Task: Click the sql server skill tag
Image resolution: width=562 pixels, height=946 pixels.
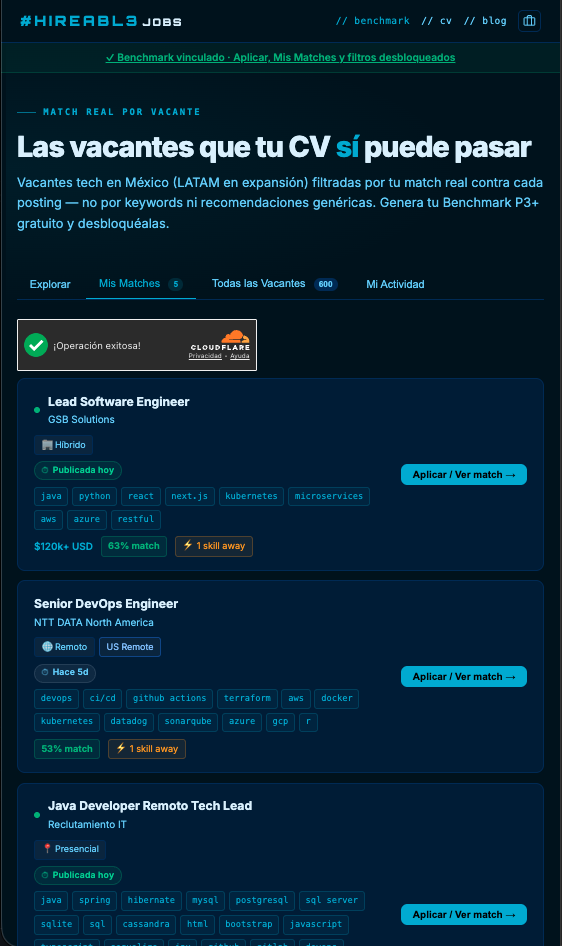Action: (x=332, y=901)
